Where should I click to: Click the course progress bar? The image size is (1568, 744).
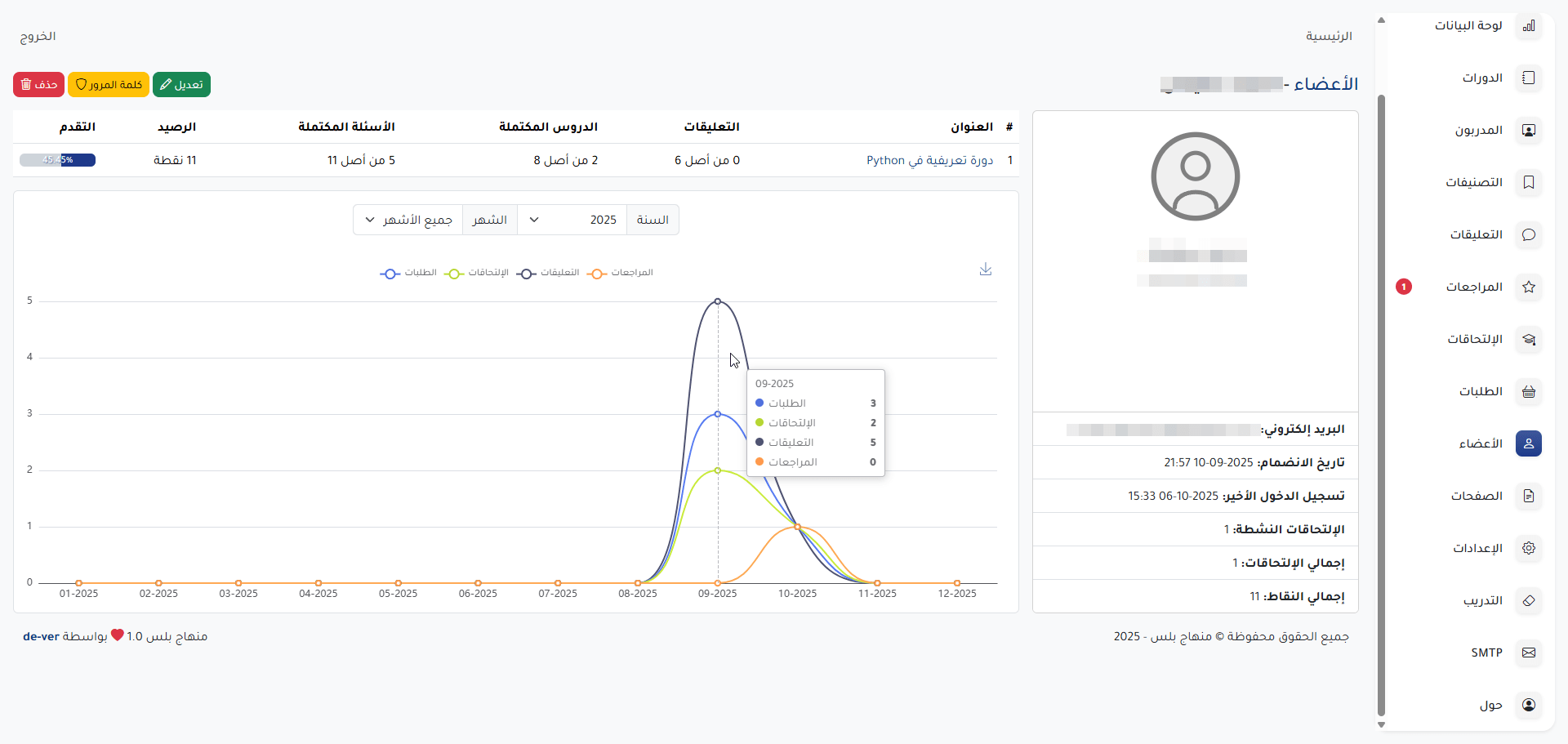click(x=57, y=160)
